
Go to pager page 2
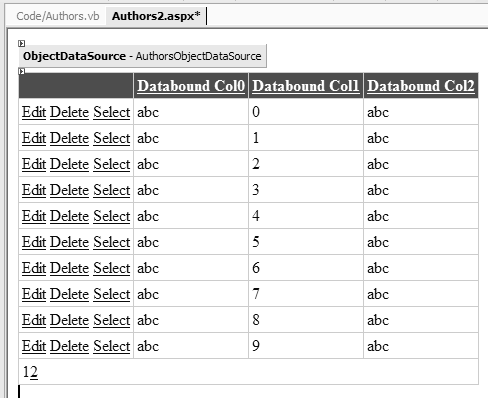(34, 372)
